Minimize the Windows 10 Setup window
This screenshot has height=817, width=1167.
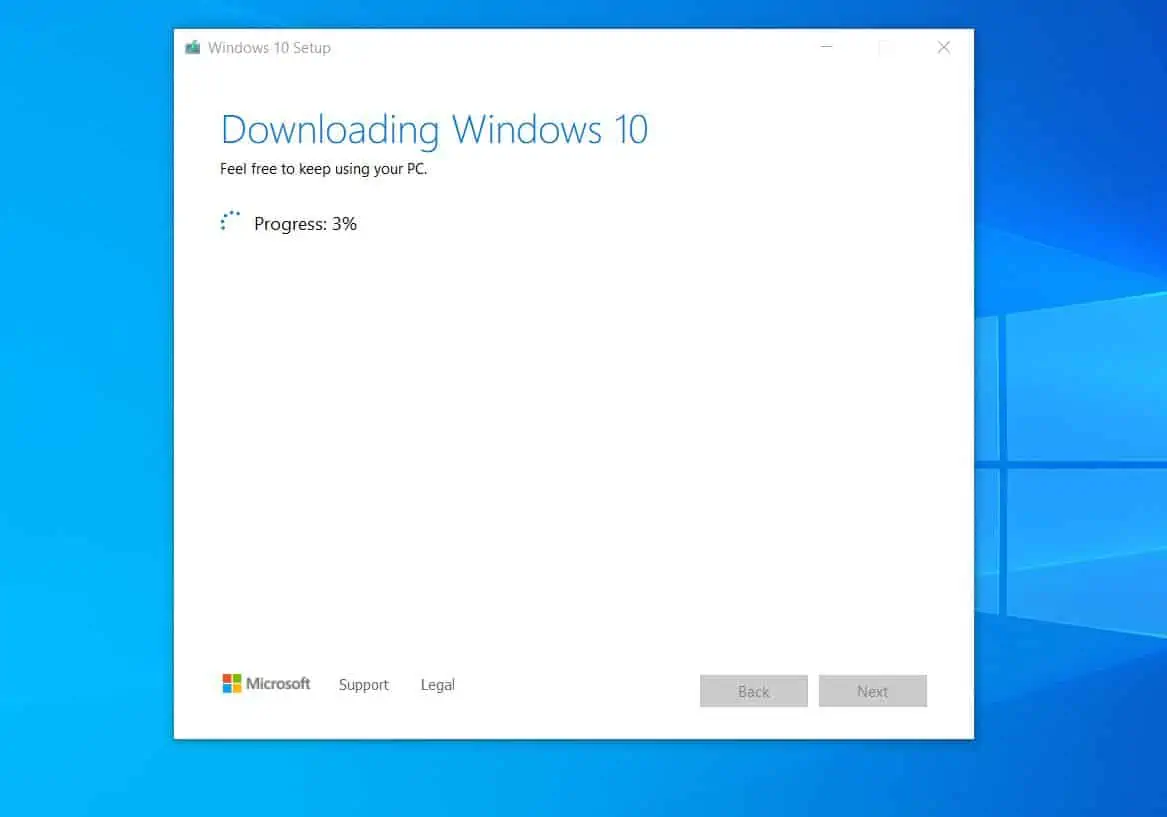(x=826, y=48)
